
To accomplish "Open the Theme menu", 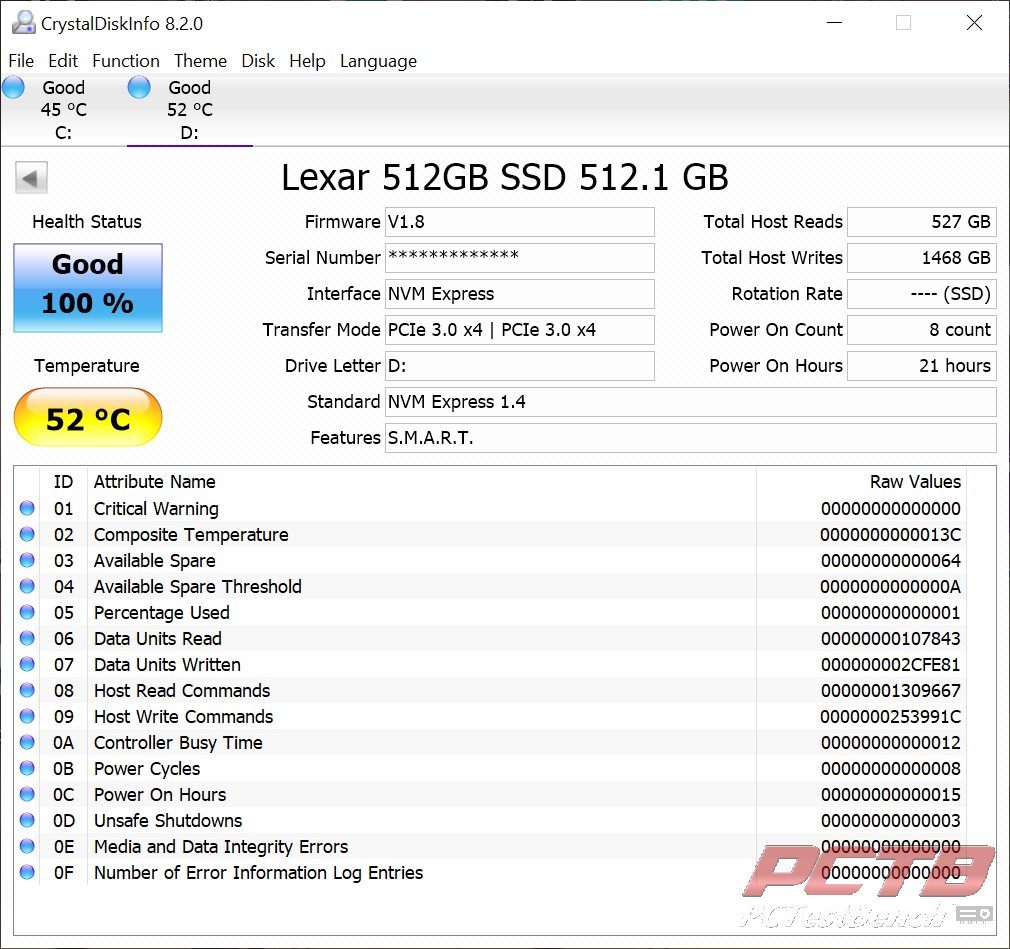I will [x=200, y=61].
